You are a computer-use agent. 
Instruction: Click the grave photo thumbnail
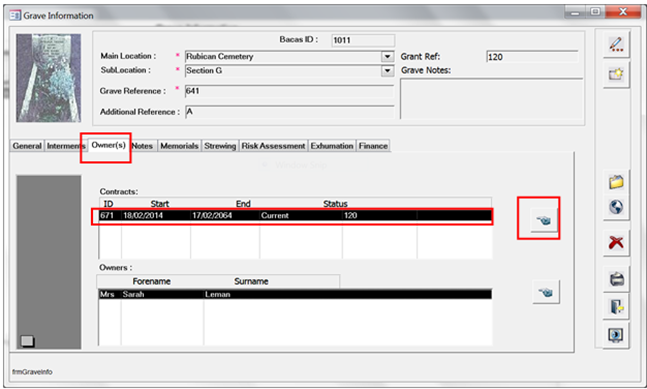tap(49, 78)
